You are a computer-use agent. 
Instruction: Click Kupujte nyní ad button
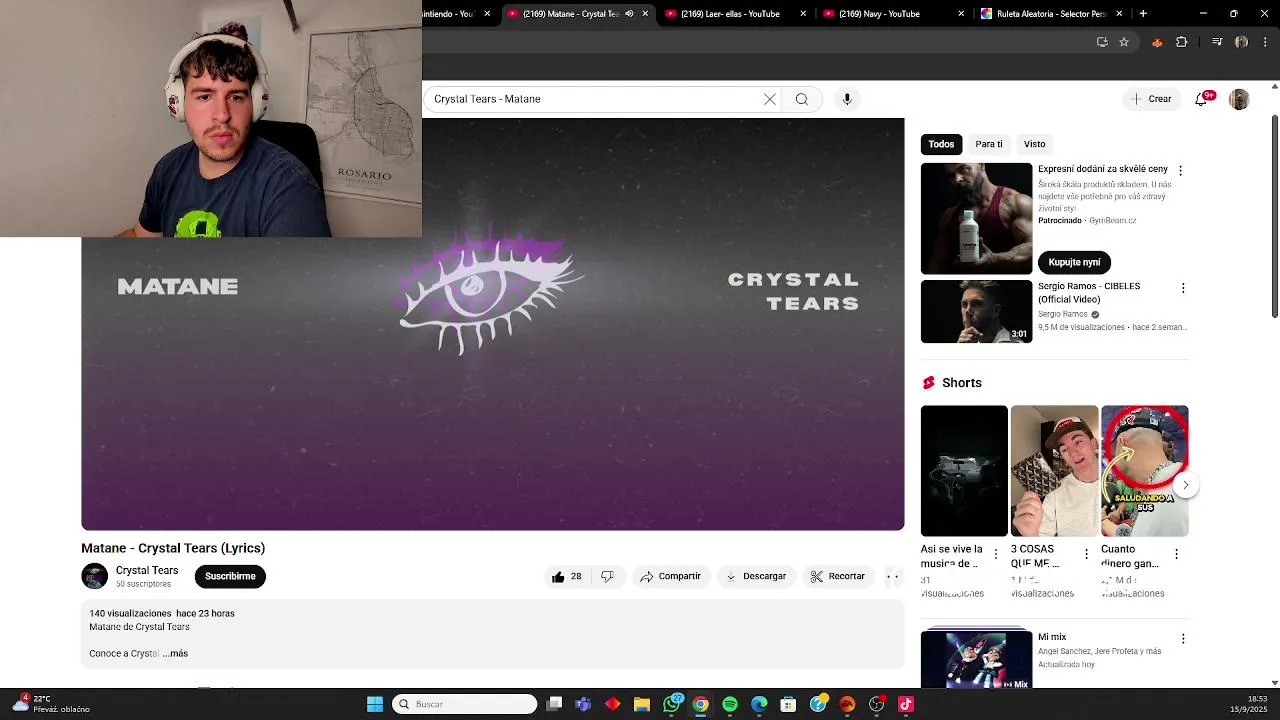[1074, 262]
